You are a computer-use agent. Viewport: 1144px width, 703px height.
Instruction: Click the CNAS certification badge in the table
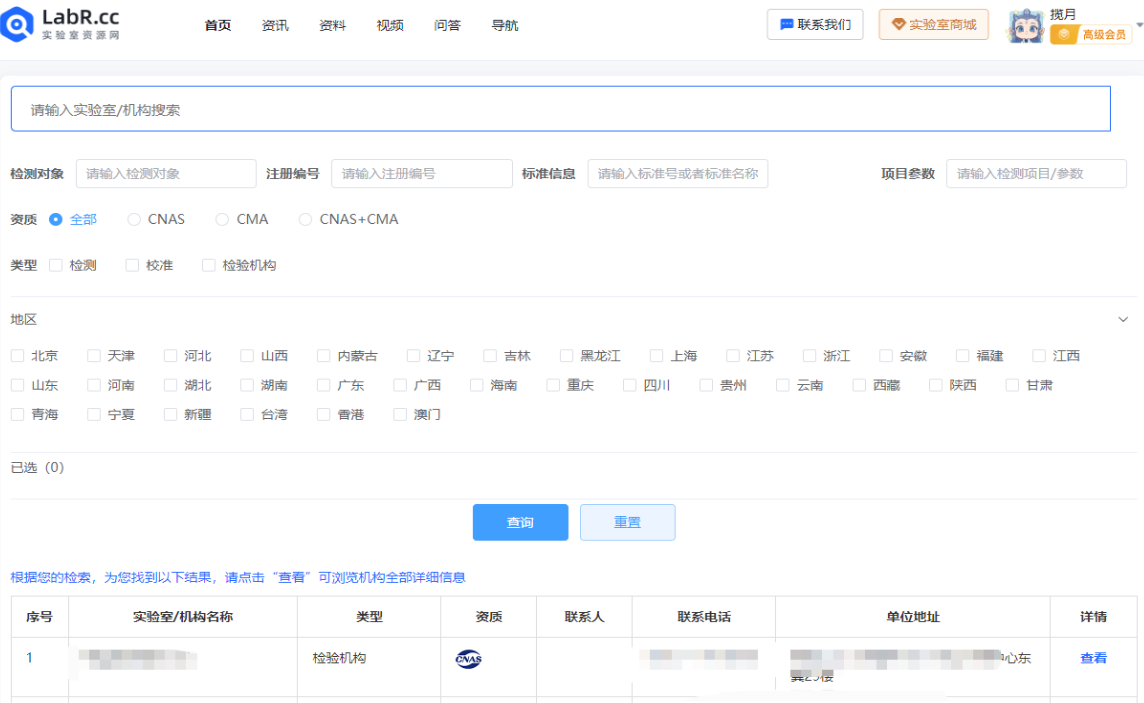click(467, 659)
